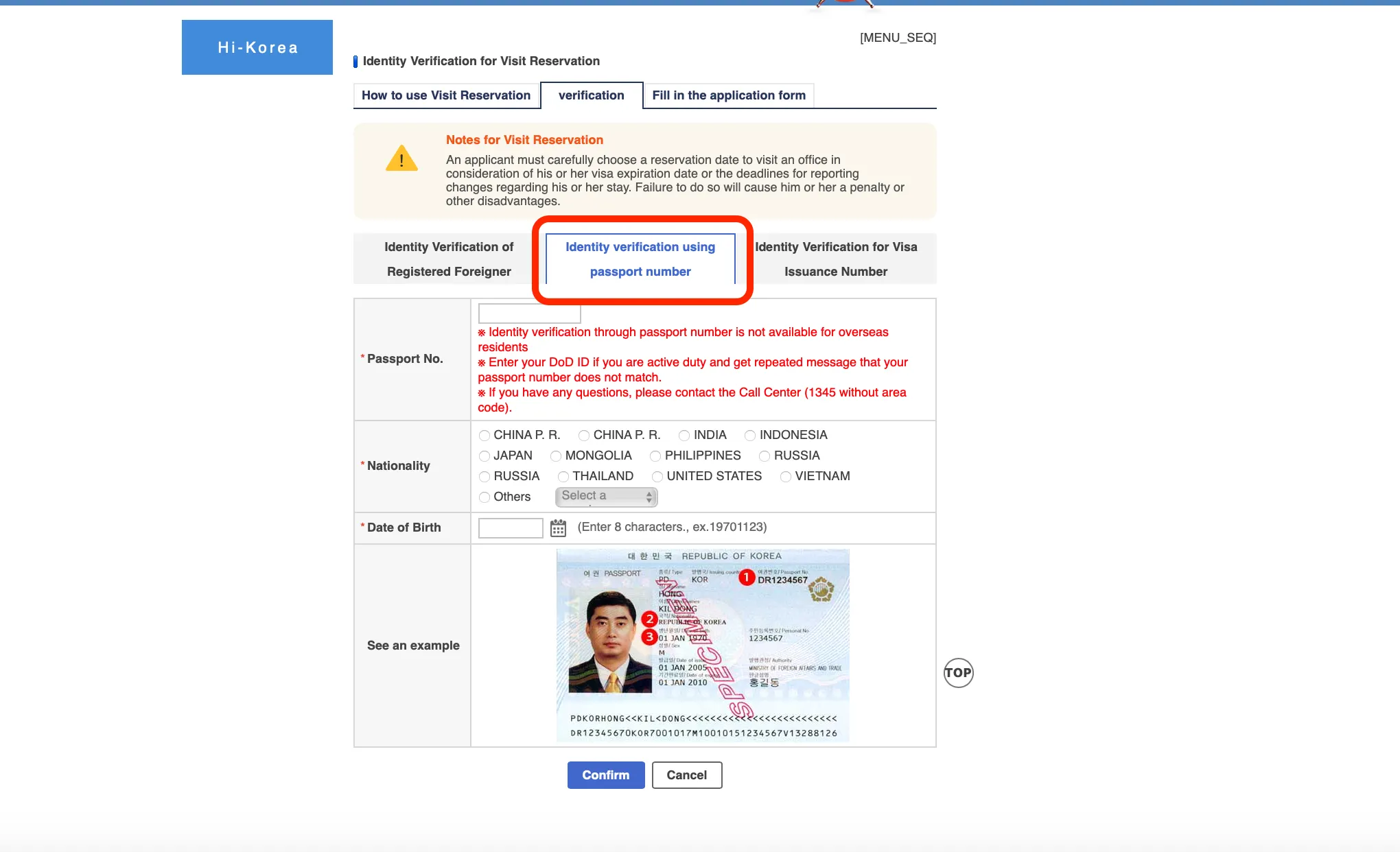
Task: Click the Confirm button
Action: (605, 774)
